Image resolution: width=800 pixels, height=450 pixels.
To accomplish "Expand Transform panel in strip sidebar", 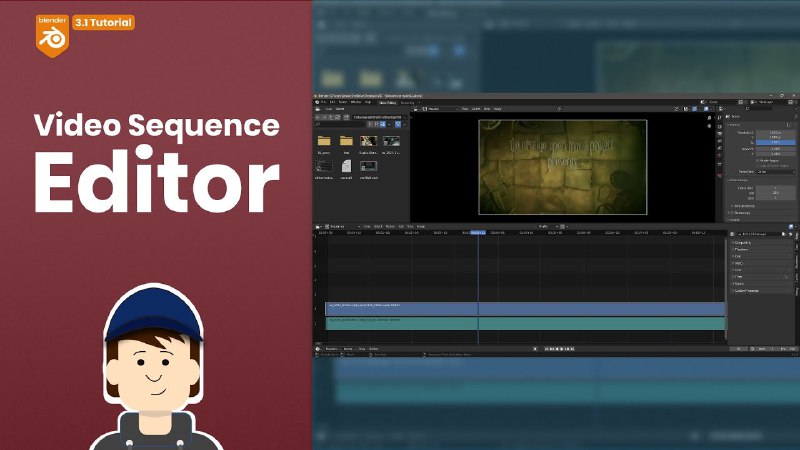I will 741,249.
